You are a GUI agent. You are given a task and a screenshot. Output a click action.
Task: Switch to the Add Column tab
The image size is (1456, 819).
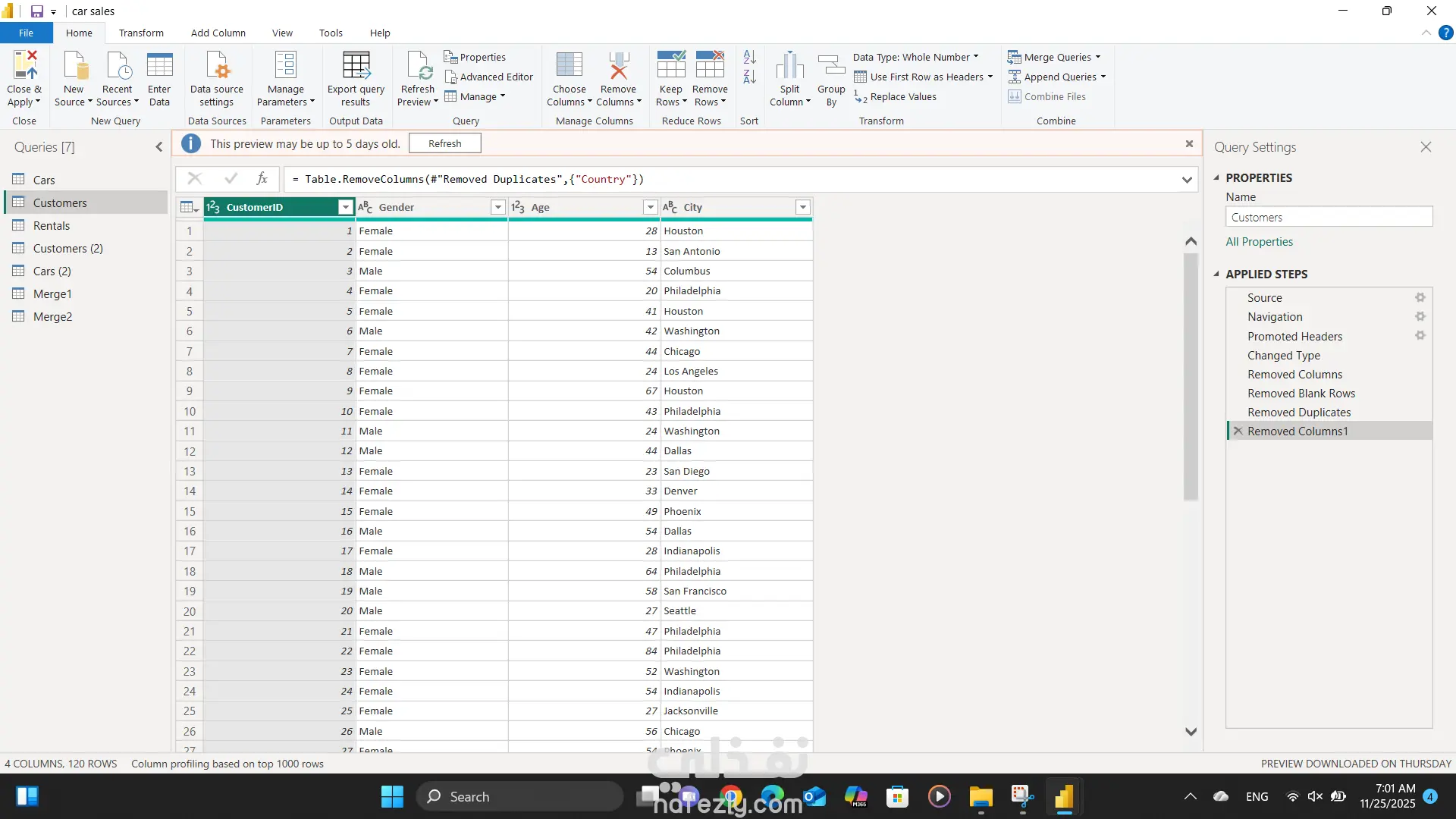pos(218,33)
